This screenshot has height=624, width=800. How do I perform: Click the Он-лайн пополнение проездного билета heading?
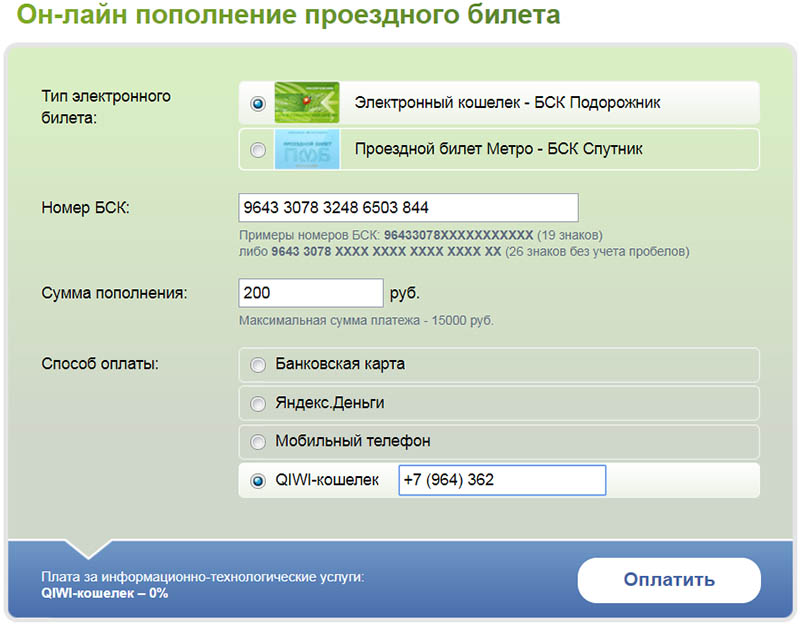pyautogui.click(x=288, y=15)
